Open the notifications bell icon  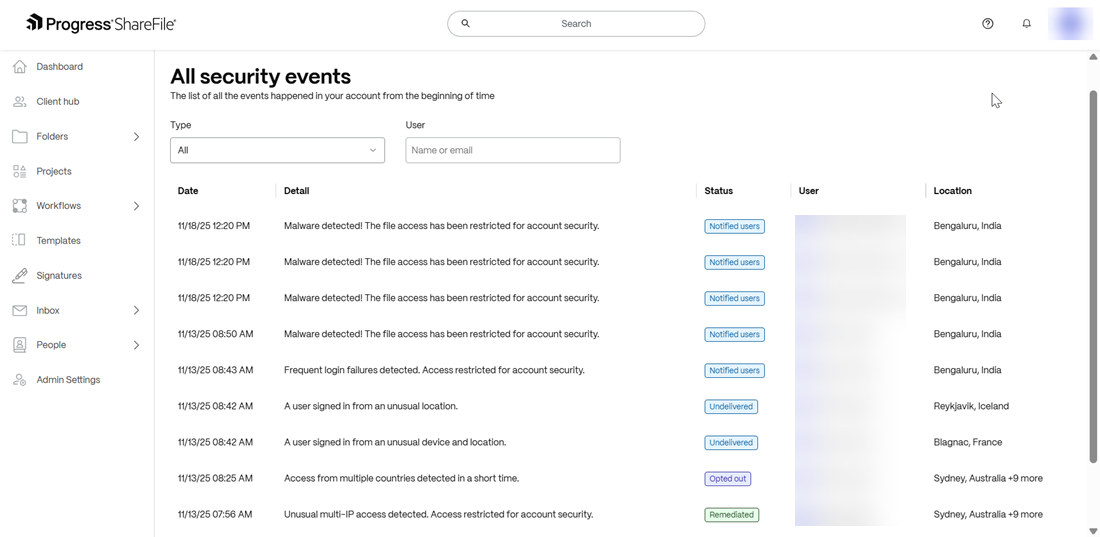click(1026, 23)
